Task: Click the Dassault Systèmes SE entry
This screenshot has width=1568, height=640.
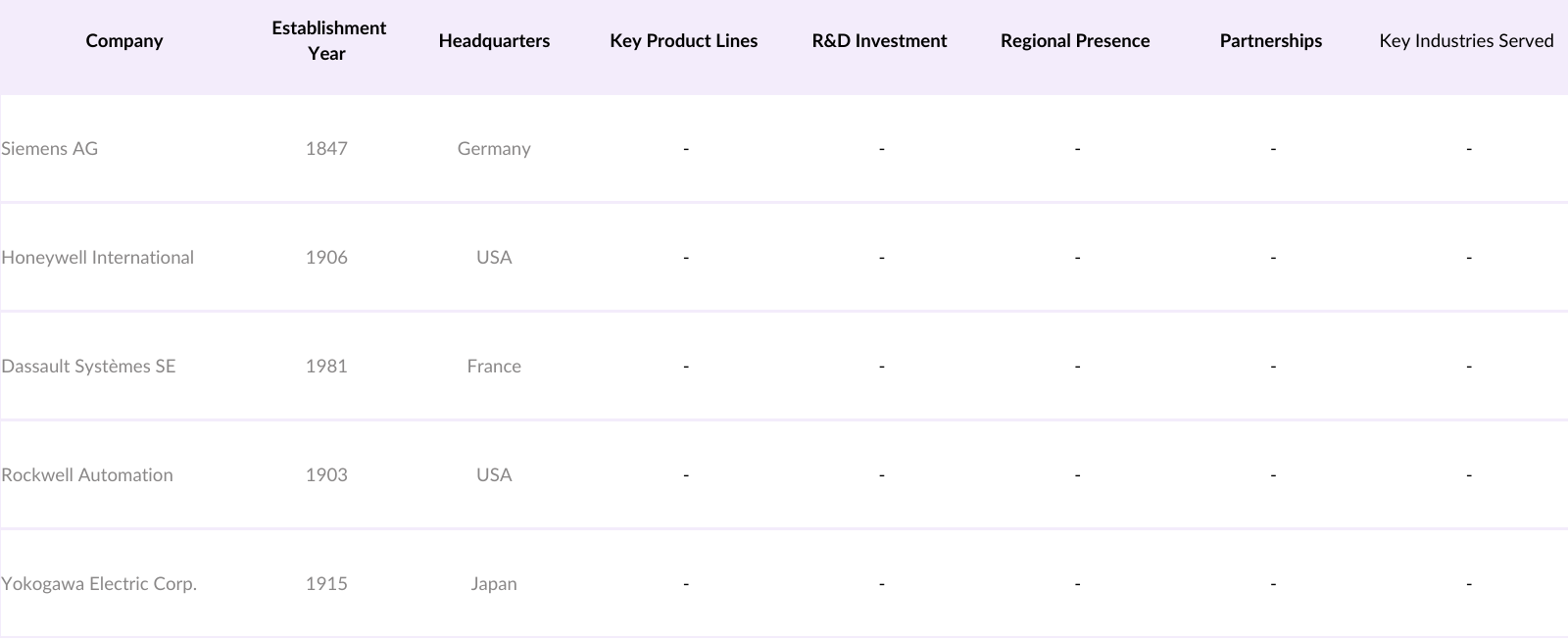Action: point(88,367)
